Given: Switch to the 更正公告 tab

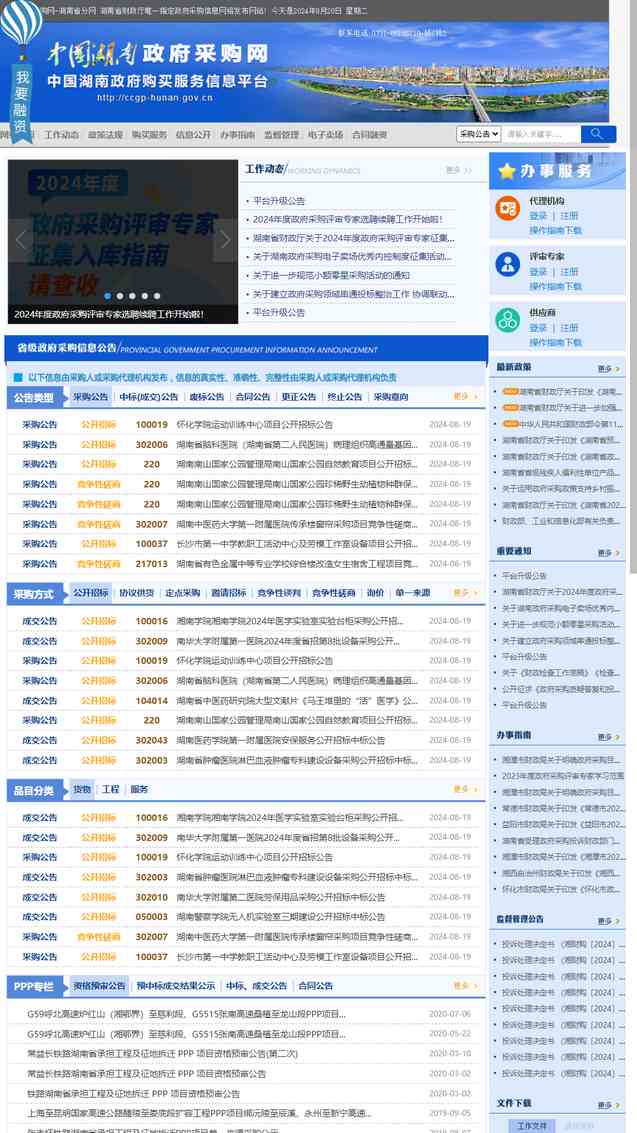Looking at the screenshot, I should point(299,397).
